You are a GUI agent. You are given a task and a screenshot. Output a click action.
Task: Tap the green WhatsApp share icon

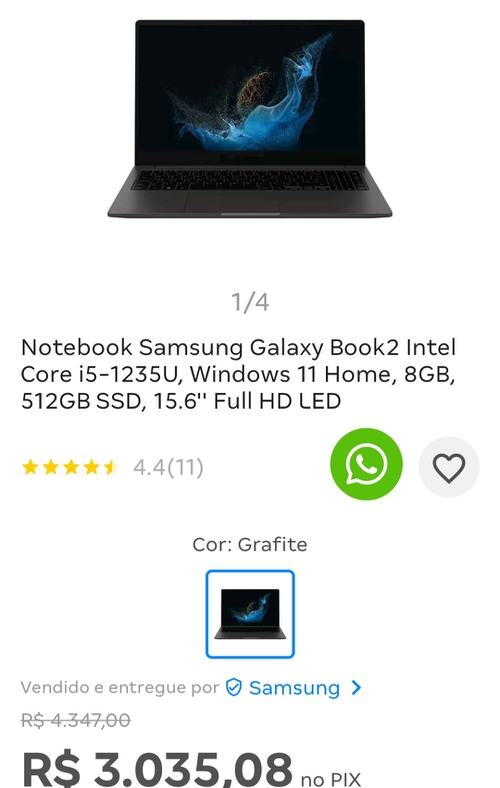(x=366, y=464)
